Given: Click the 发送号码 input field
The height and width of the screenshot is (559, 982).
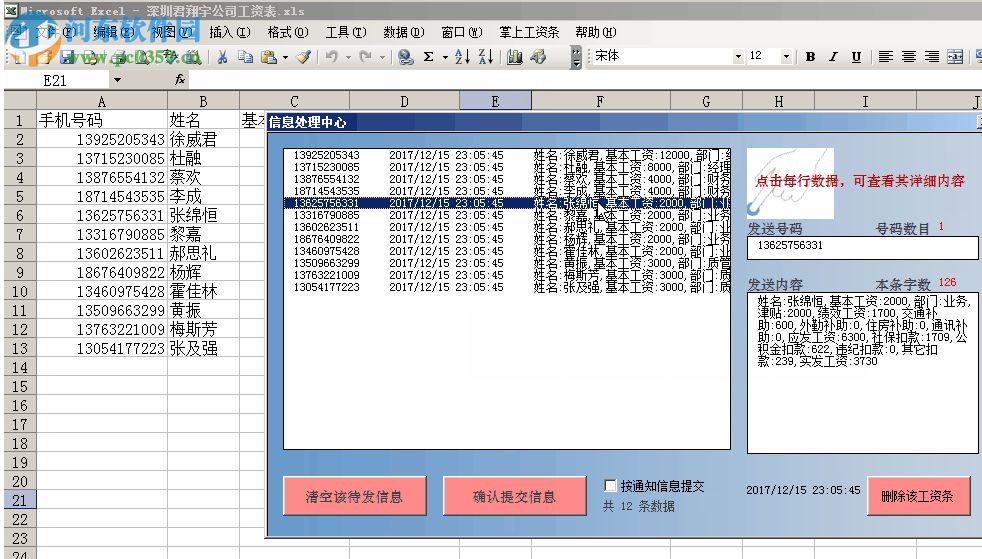Looking at the screenshot, I should point(862,247).
